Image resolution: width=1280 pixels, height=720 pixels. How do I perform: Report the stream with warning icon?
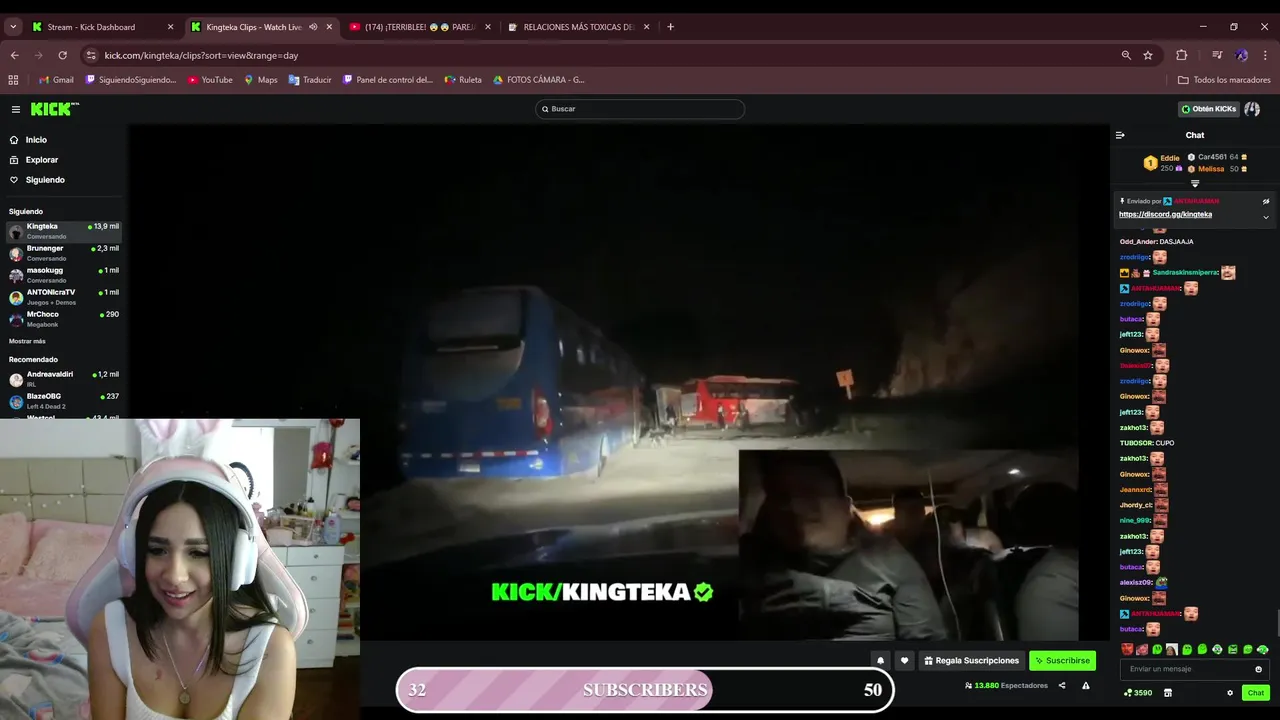click(x=1086, y=686)
